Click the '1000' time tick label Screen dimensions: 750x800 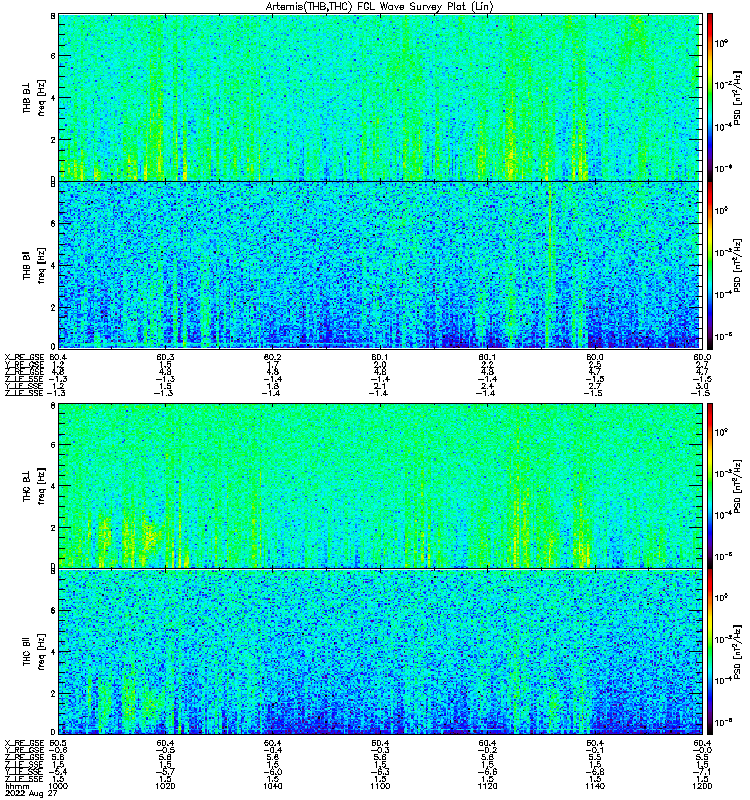pos(58,786)
